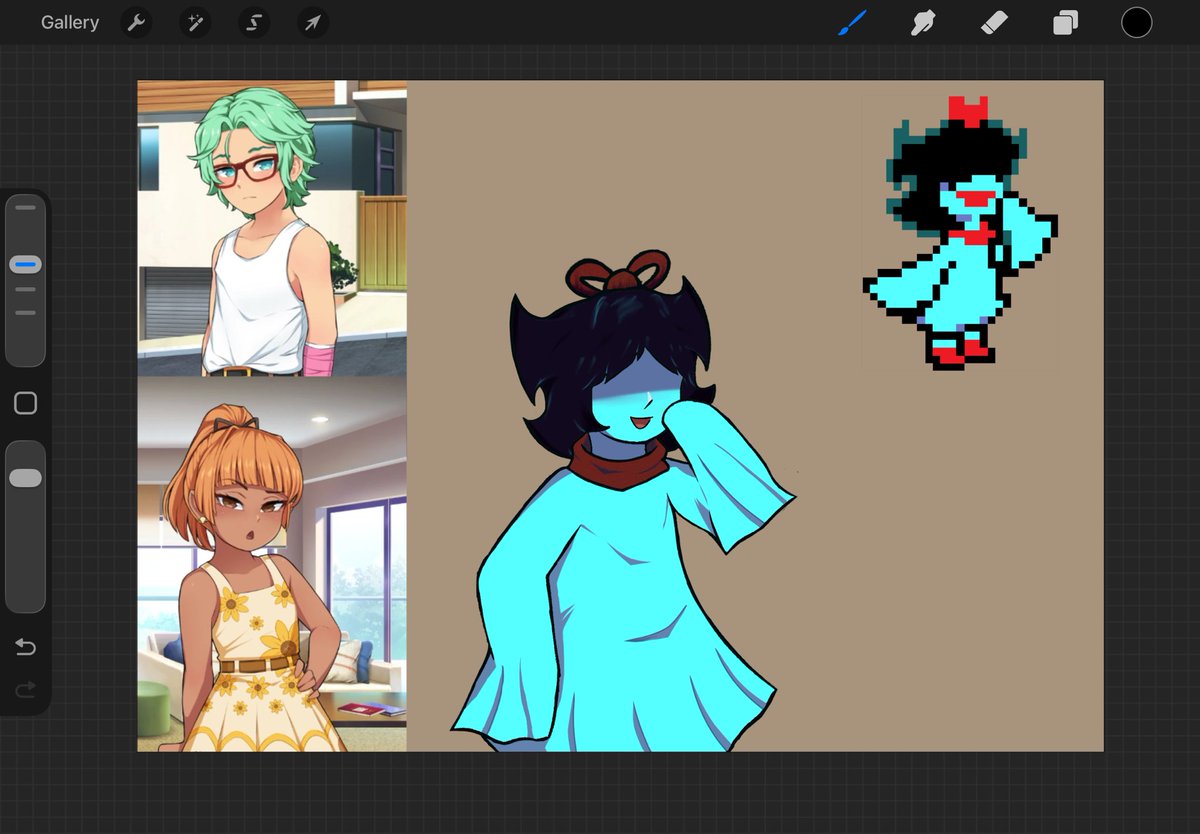Activate the Transform arrow tool
This screenshot has width=1200, height=834.
313,22
